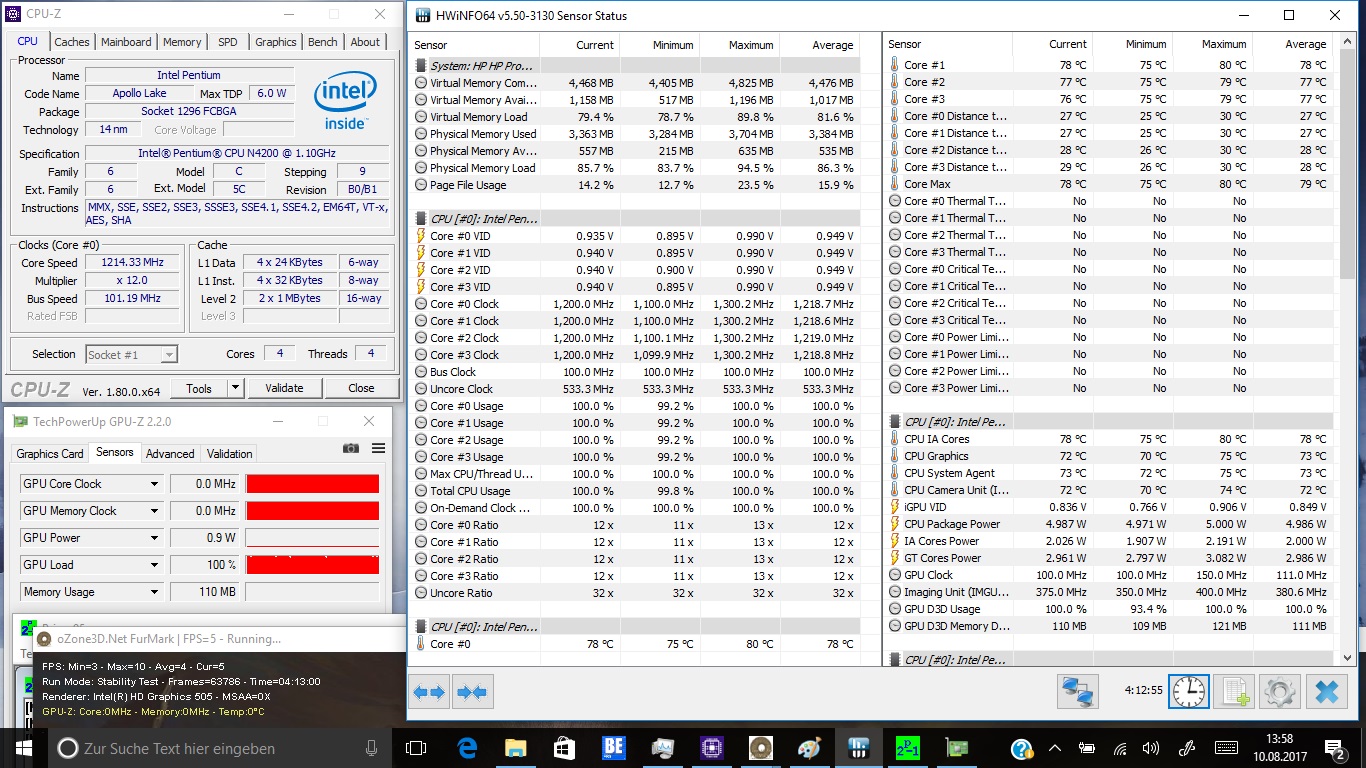Viewport: 1366px width, 768px height.
Task: Click the Windows search box
Action: (x=220, y=748)
